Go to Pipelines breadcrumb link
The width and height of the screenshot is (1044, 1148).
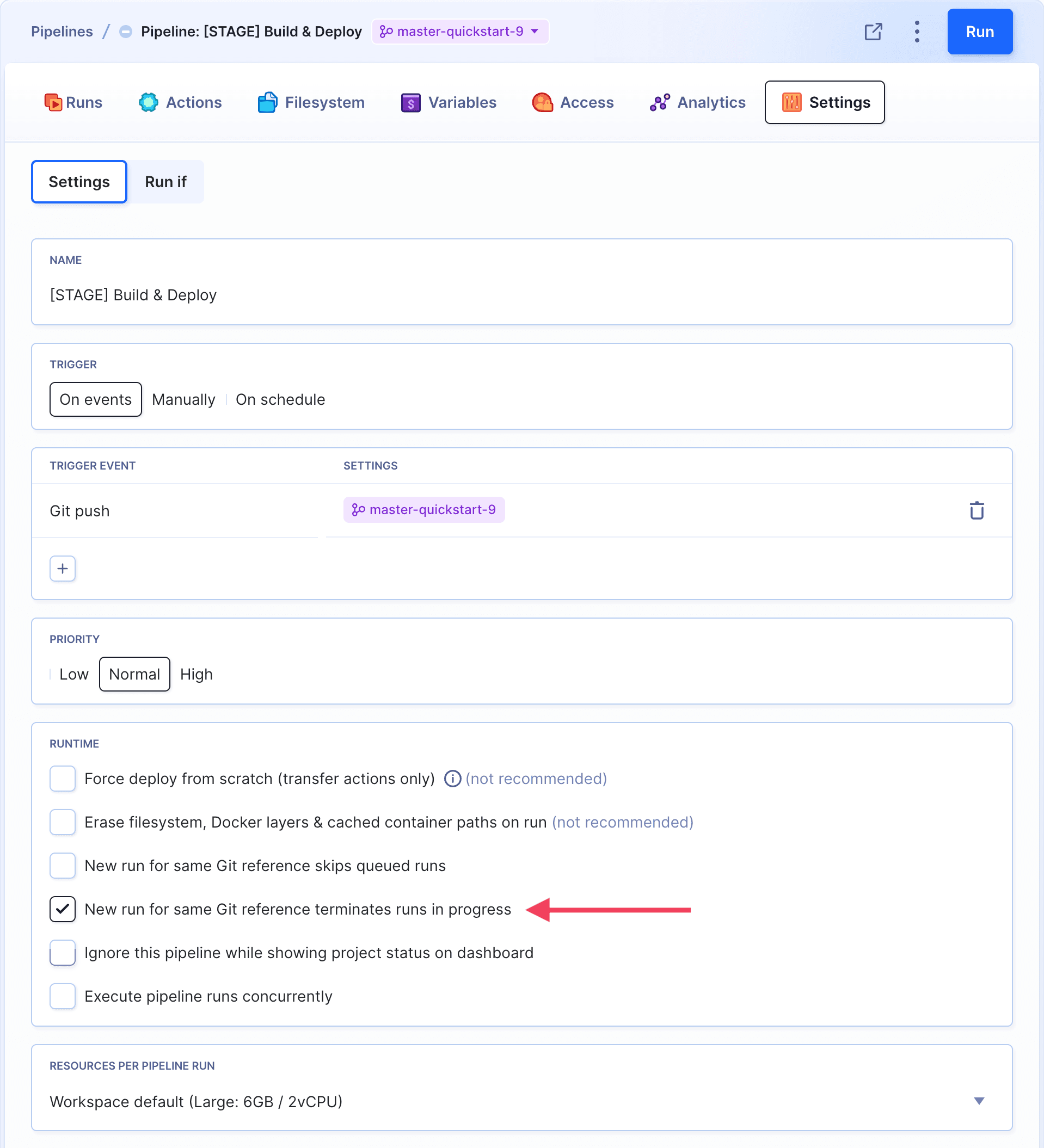click(x=62, y=32)
